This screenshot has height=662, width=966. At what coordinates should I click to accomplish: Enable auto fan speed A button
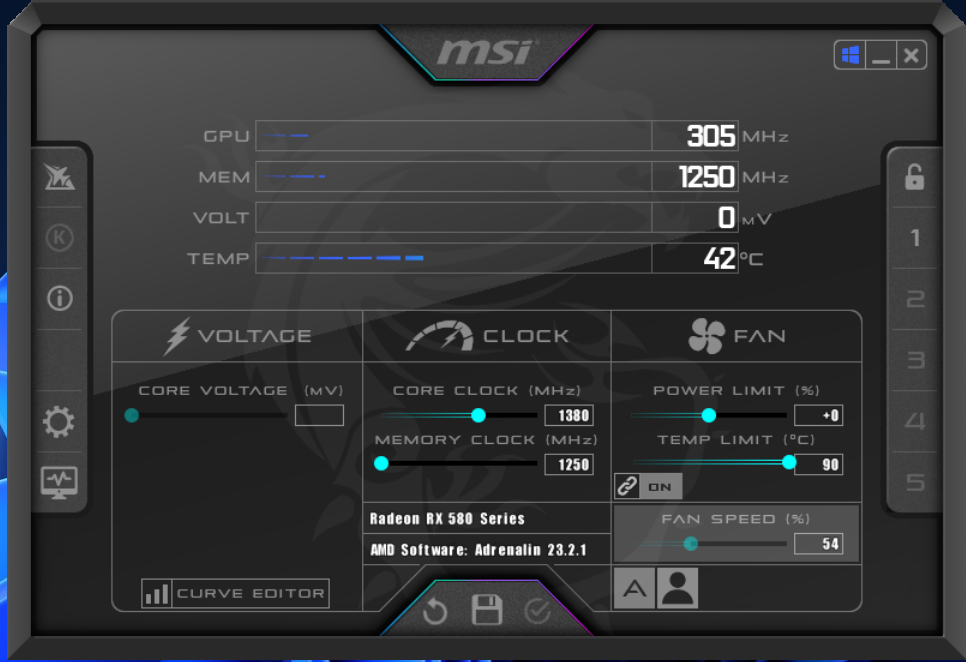pyautogui.click(x=635, y=588)
